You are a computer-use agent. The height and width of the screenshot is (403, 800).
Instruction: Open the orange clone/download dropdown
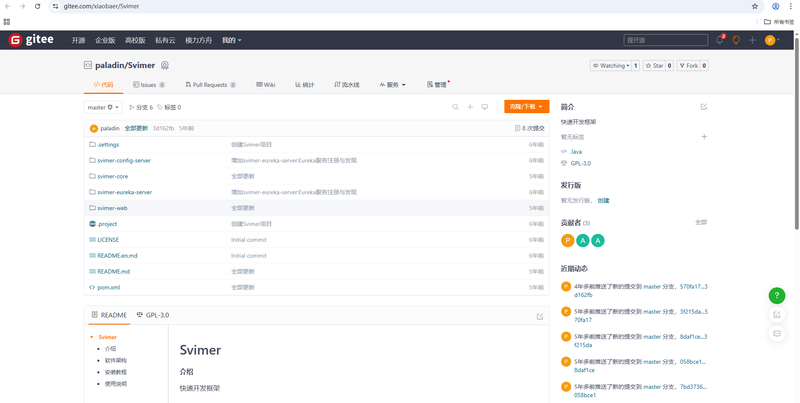(527, 107)
